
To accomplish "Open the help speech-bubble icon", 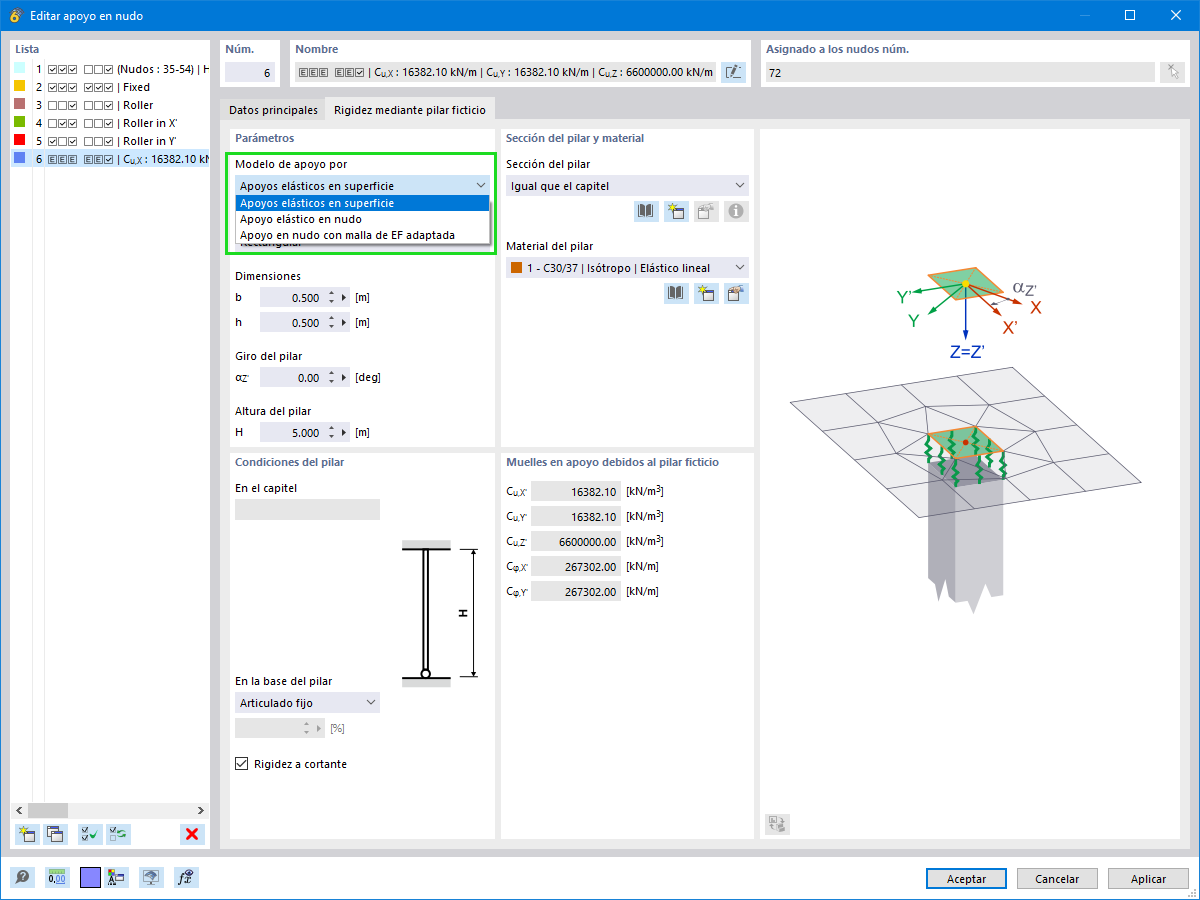I will click(x=22, y=878).
